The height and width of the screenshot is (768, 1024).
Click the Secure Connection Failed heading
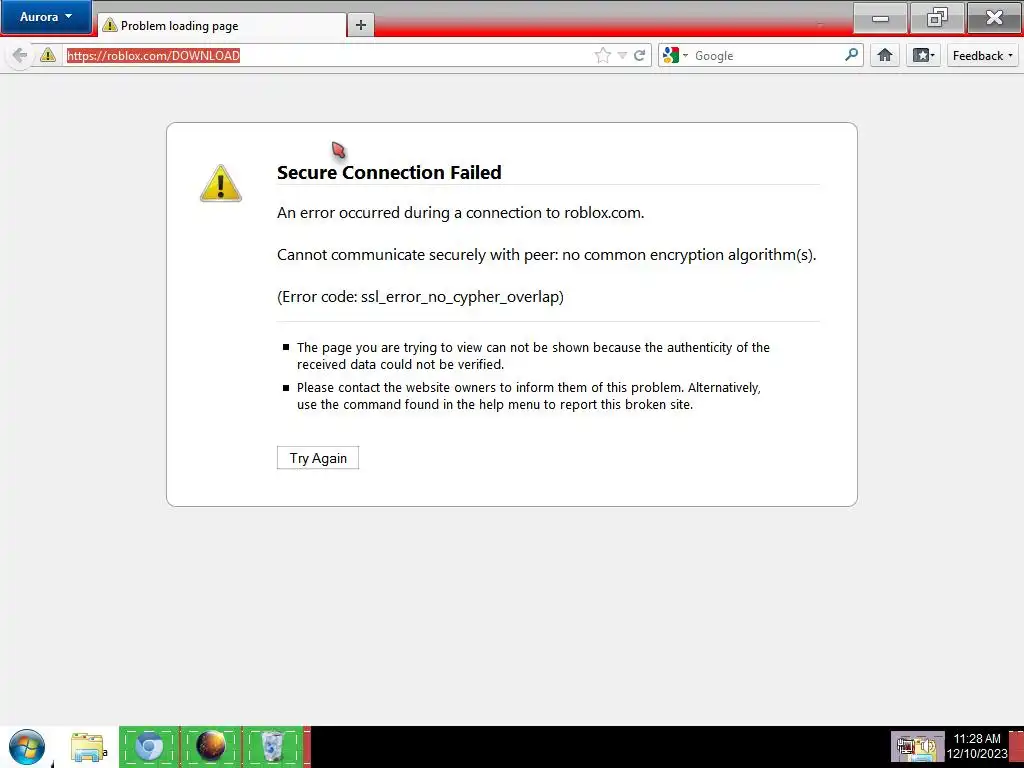389,172
